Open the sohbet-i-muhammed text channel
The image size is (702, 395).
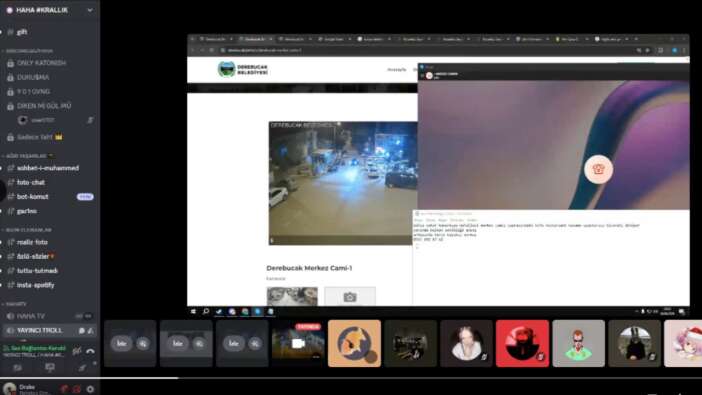click(x=49, y=168)
